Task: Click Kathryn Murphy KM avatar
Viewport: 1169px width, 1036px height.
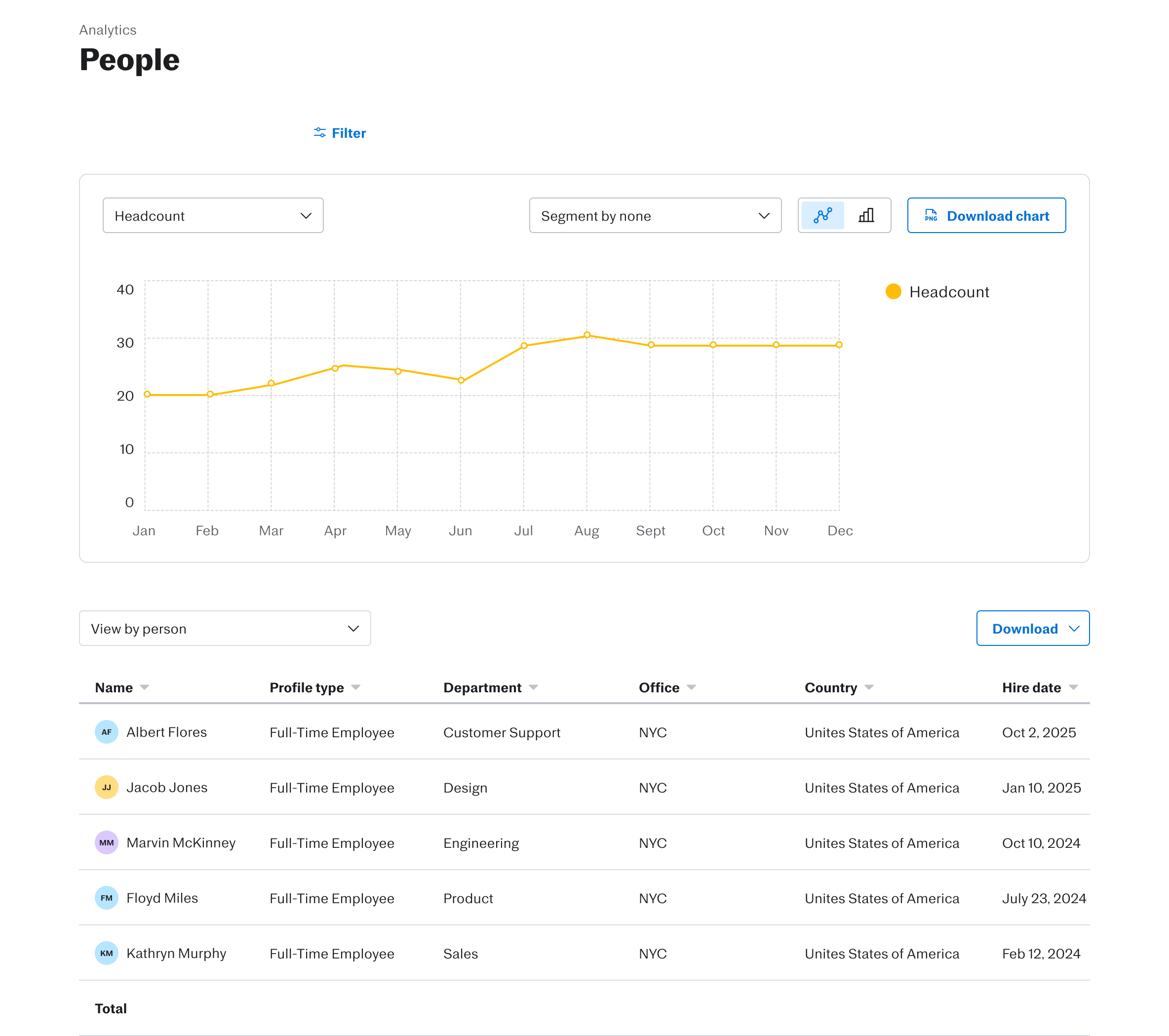Action: (106, 953)
